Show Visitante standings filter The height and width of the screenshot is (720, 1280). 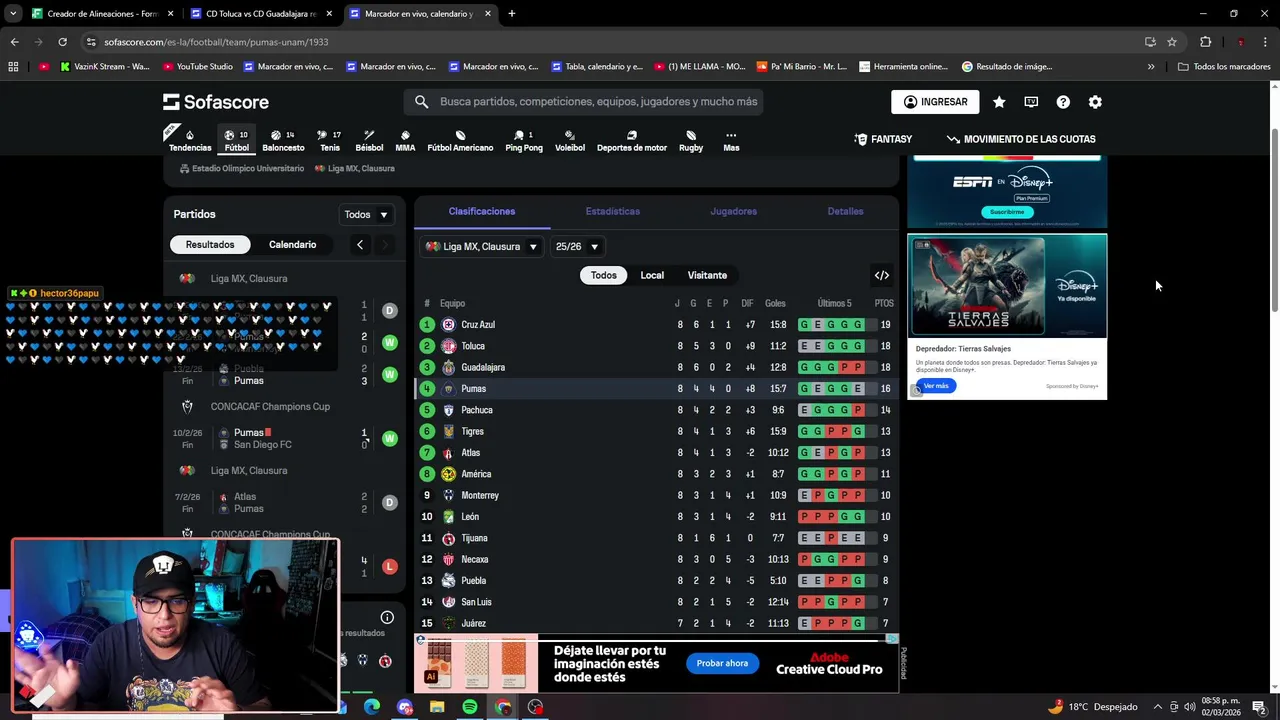[707, 275]
